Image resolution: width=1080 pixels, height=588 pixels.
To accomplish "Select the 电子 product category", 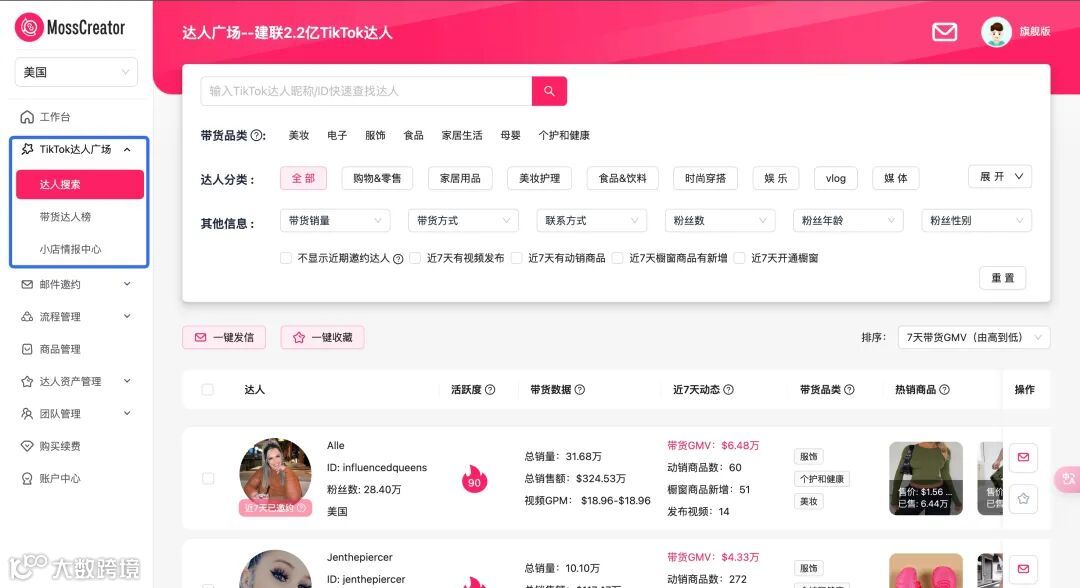I will pos(337,136).
